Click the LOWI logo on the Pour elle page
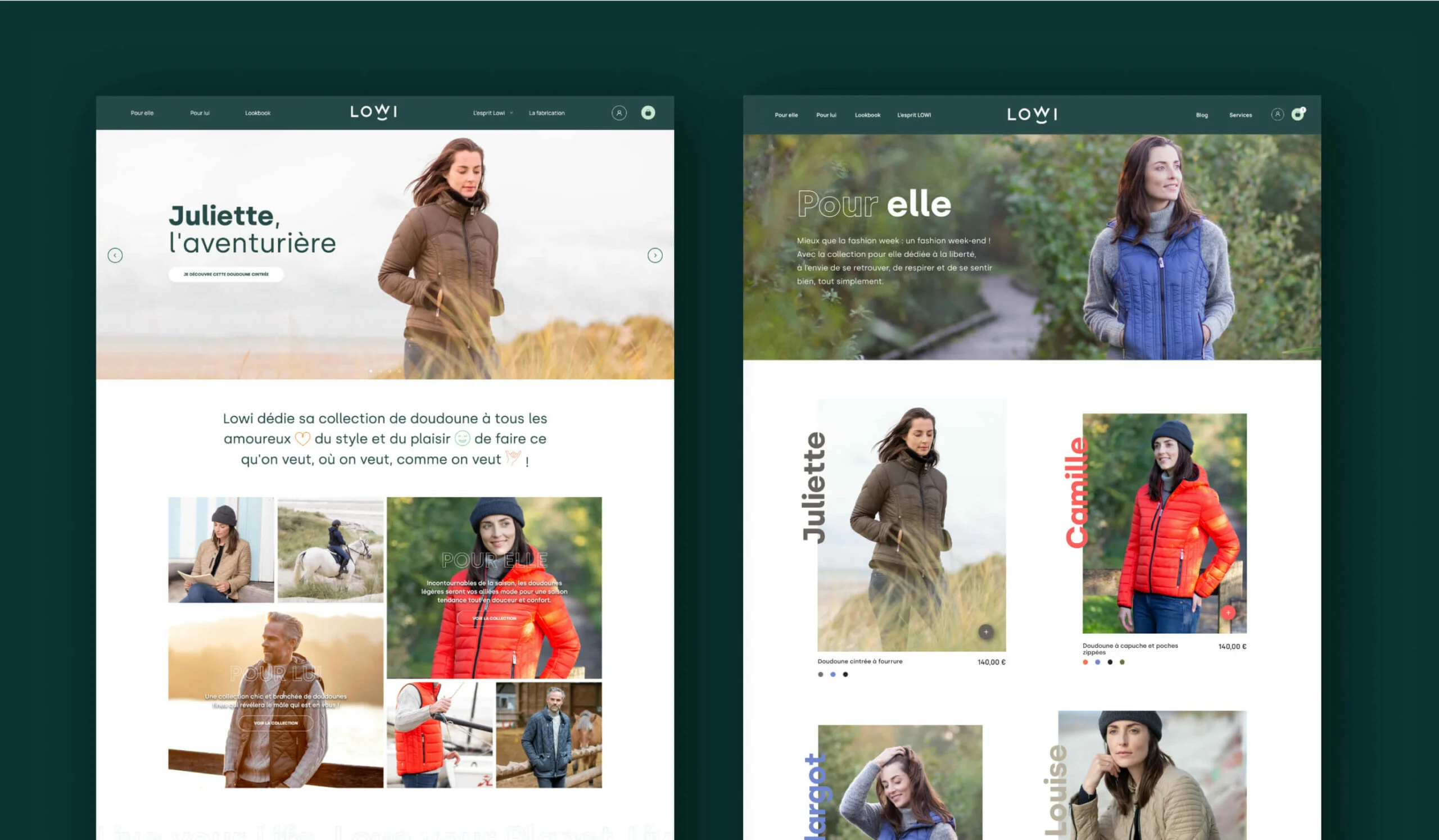Screen dimensions: 1439x840 pos(1032,115)
